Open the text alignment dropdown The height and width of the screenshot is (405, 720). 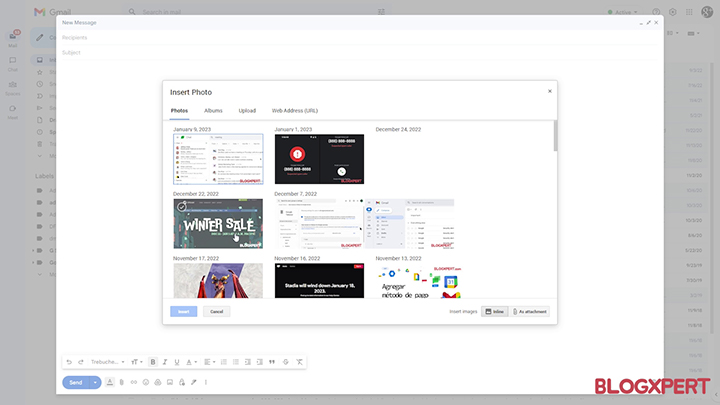click(x=209, y=362)
